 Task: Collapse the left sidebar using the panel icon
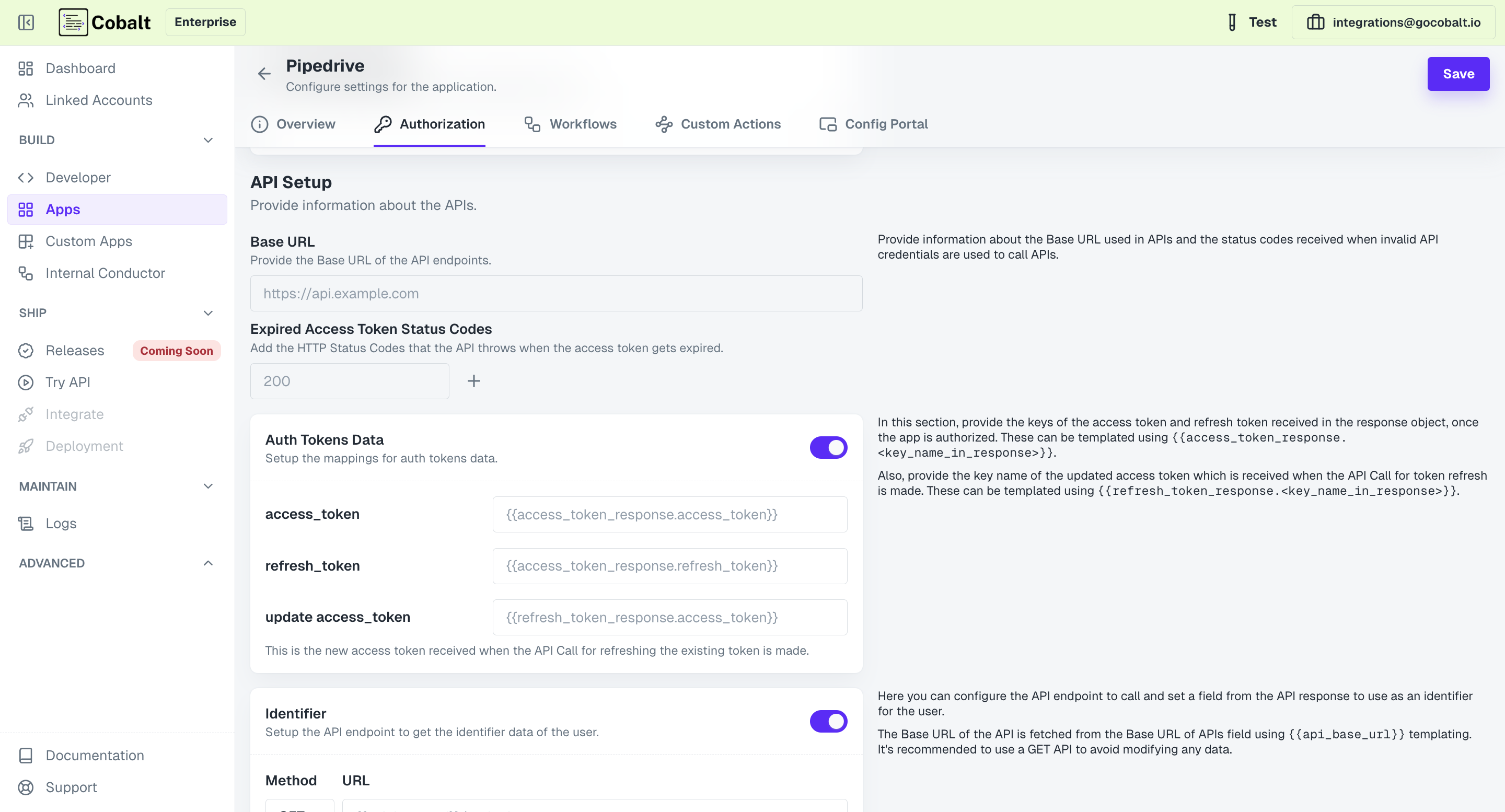point(26,22)
